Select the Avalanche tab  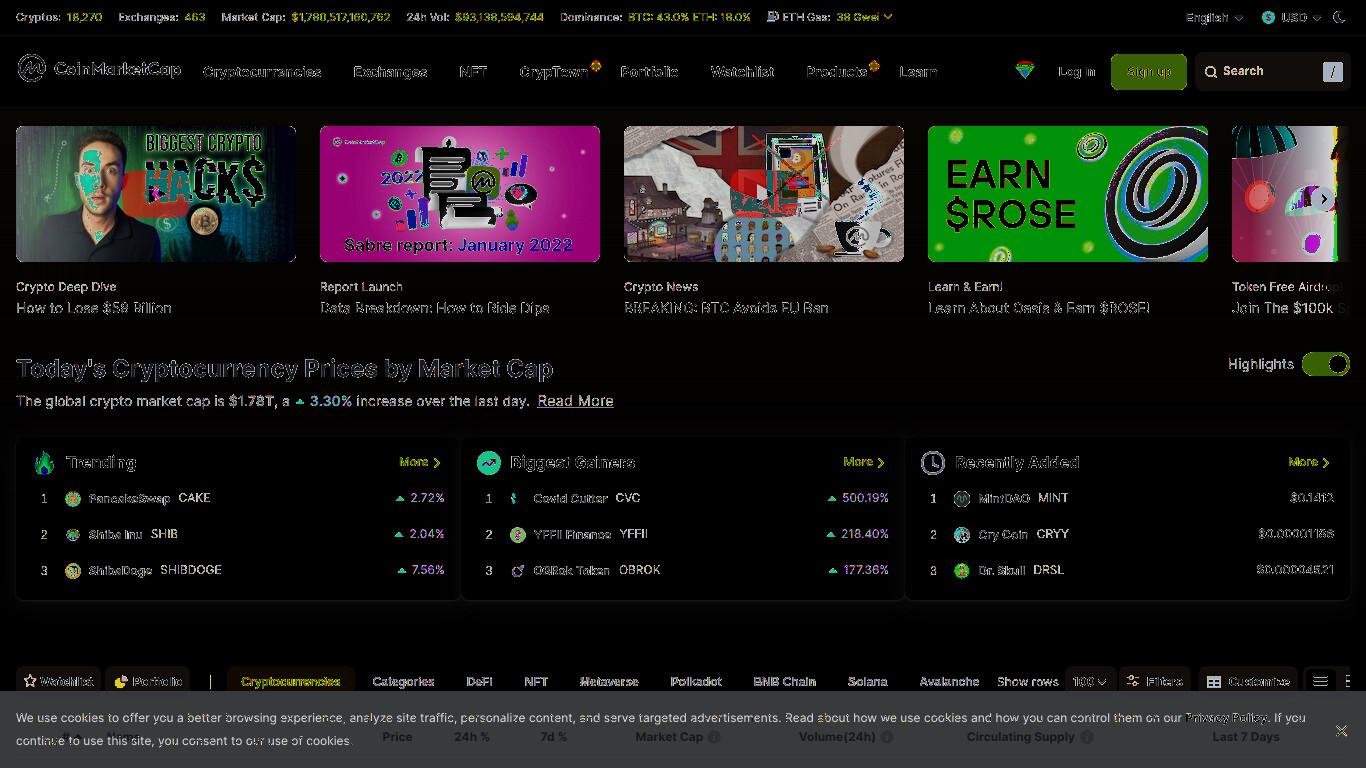(949, 681)
